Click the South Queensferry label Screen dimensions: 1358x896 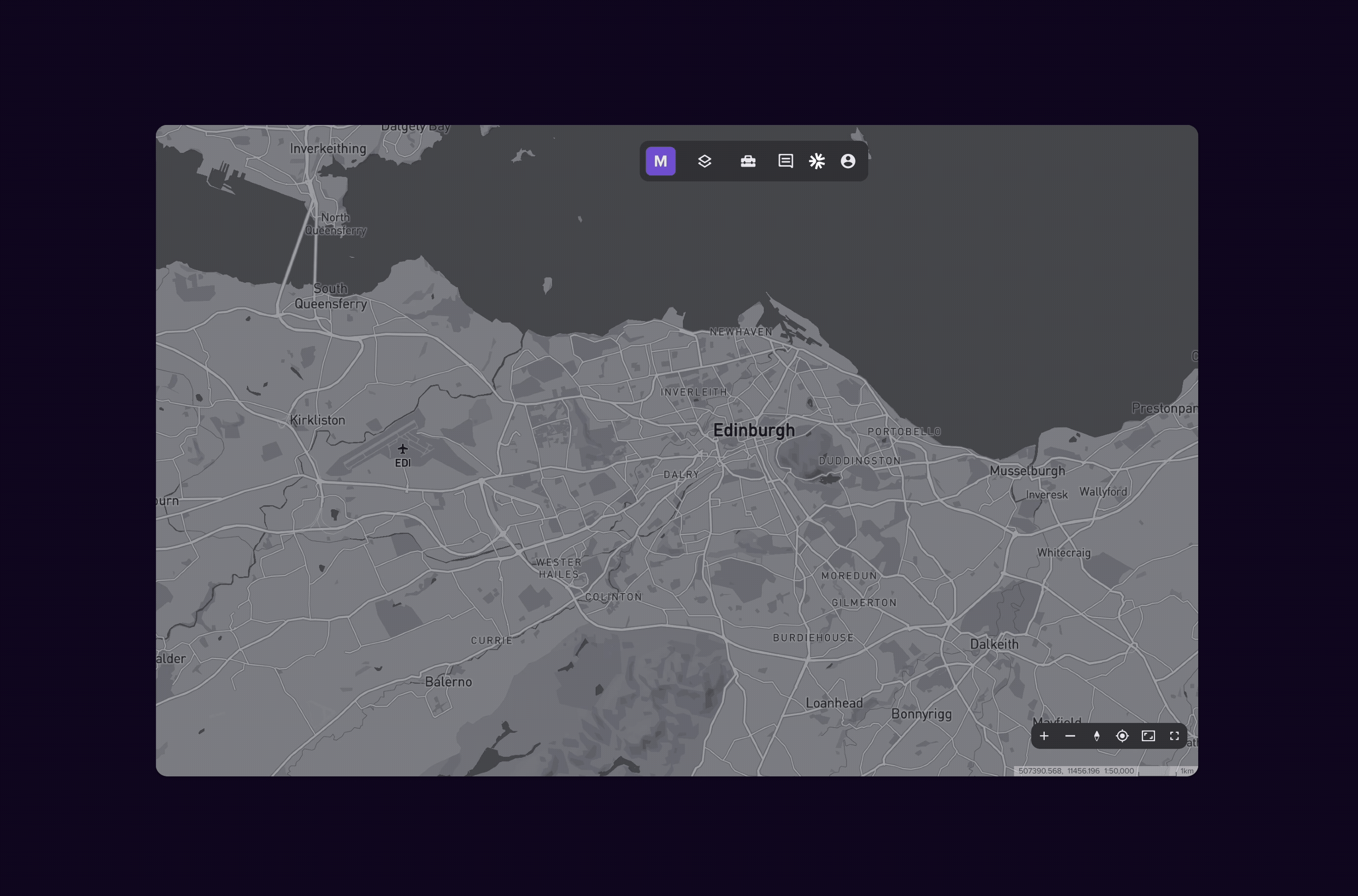[330, 296]
